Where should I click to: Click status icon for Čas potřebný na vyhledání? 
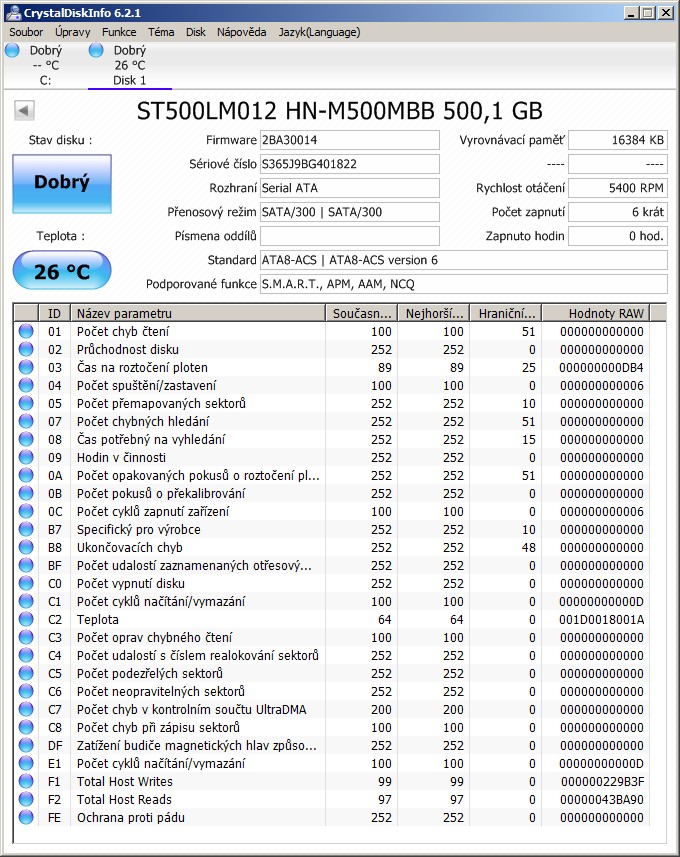click(26, 439)
